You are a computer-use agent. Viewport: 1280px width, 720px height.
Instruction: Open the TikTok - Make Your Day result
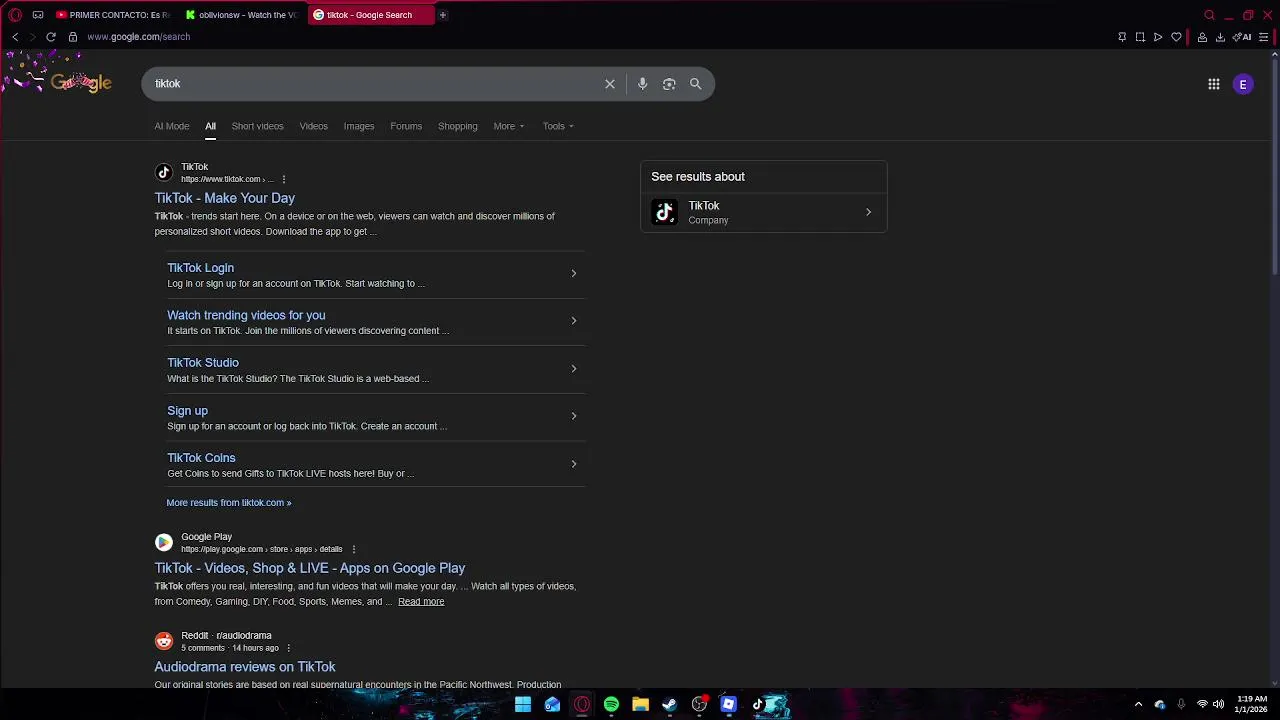pyautogui.click(x=224, y=198)
